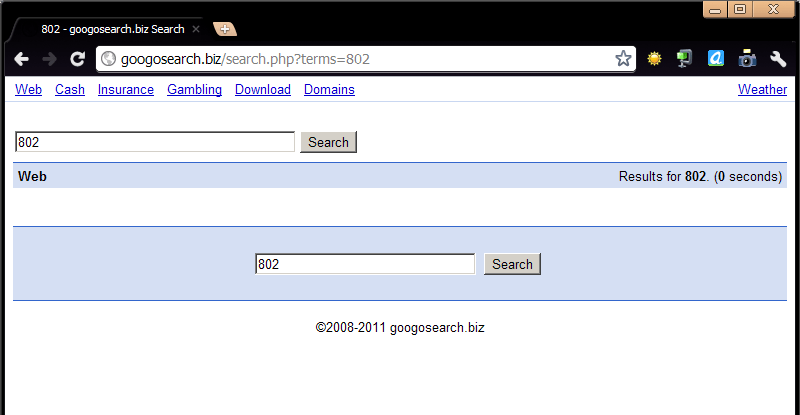
Task: Click the bottom search text field
Action: [x=365, y=264]
